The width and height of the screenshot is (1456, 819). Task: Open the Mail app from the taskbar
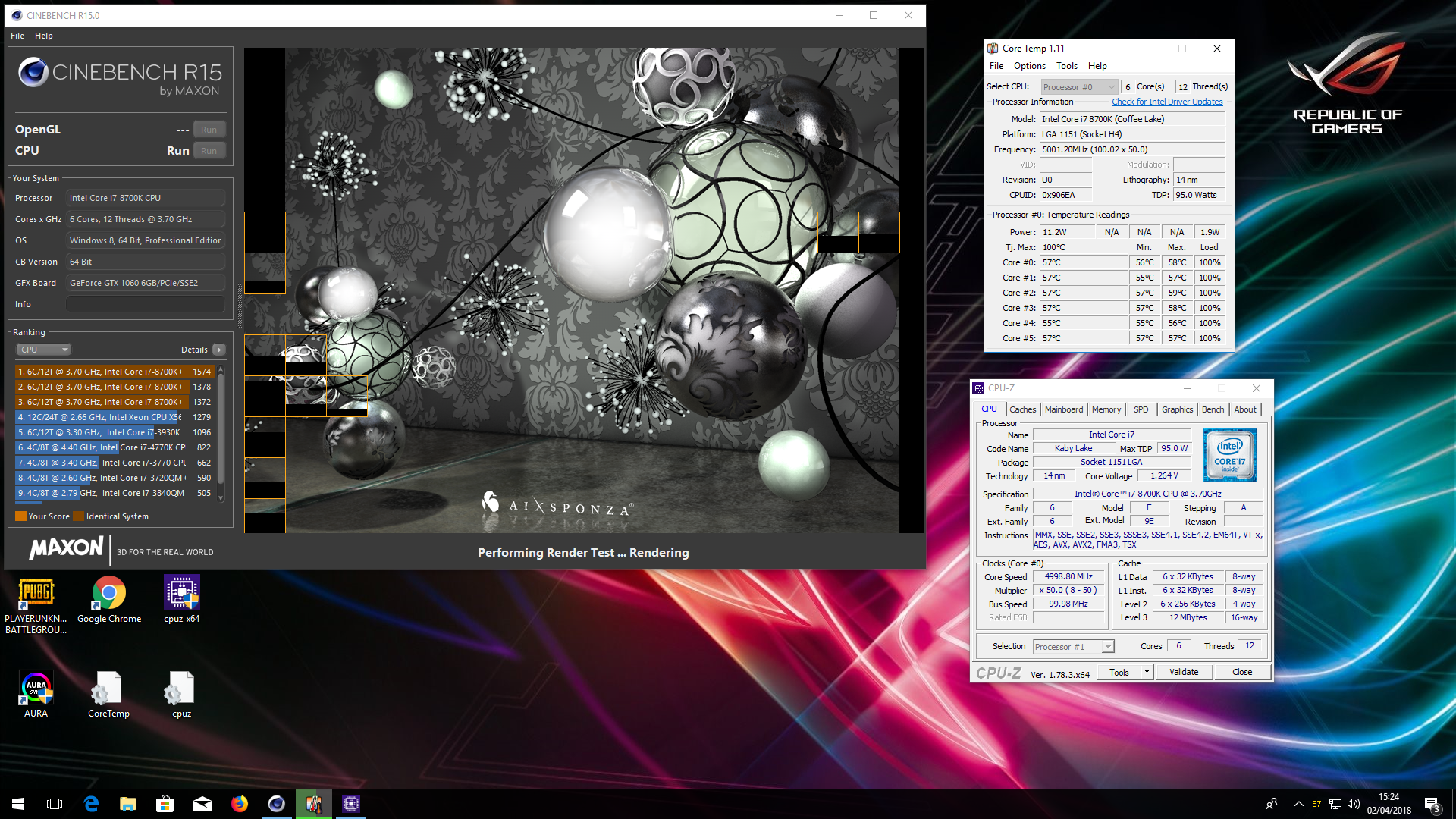pos(202,804)
